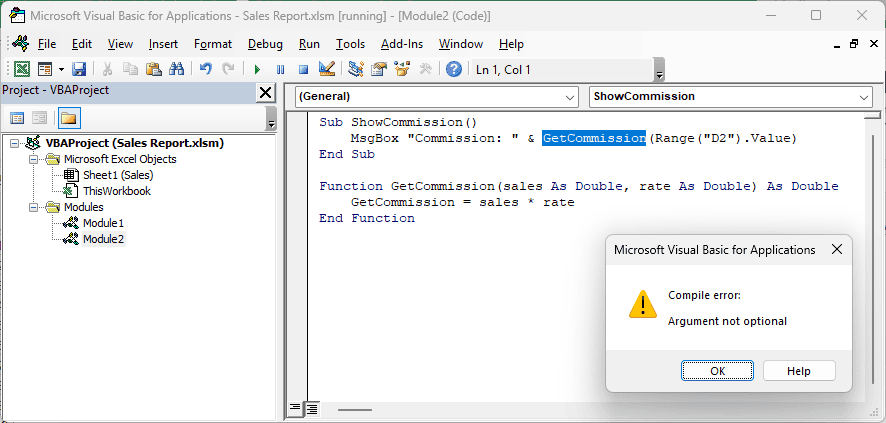Open the Properties Window toolbar icon
886x423 pixels.
[x=378, y=69]
